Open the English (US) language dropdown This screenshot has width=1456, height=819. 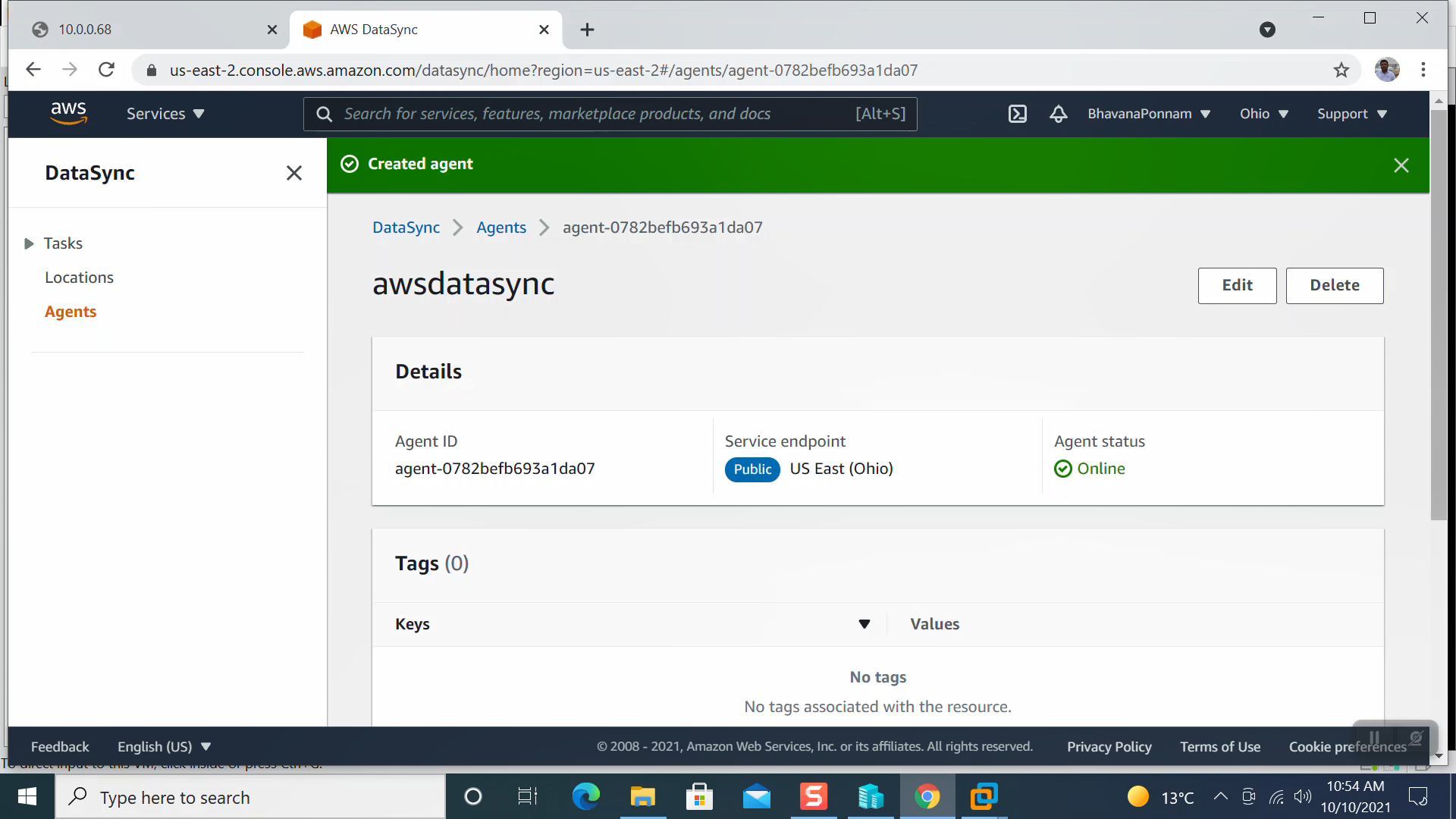coord(163,746)
